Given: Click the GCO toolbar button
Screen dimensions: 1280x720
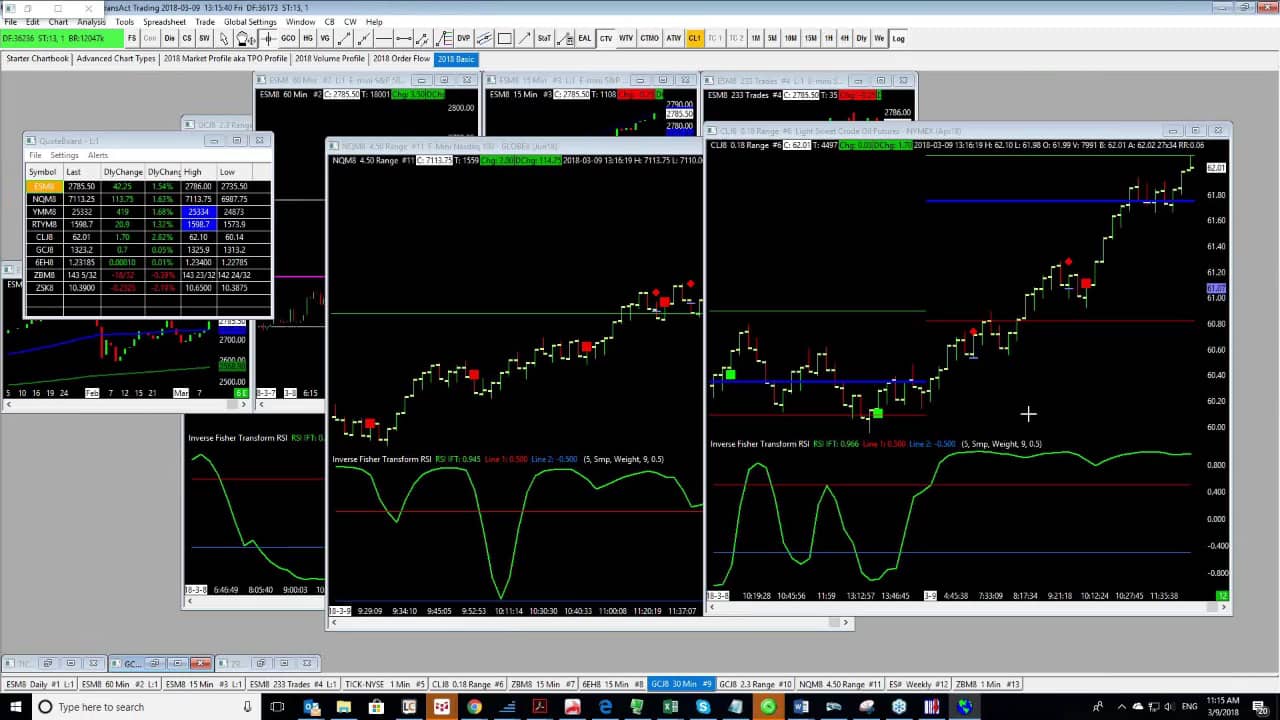Looking at the screenshot, I should 288,38.
